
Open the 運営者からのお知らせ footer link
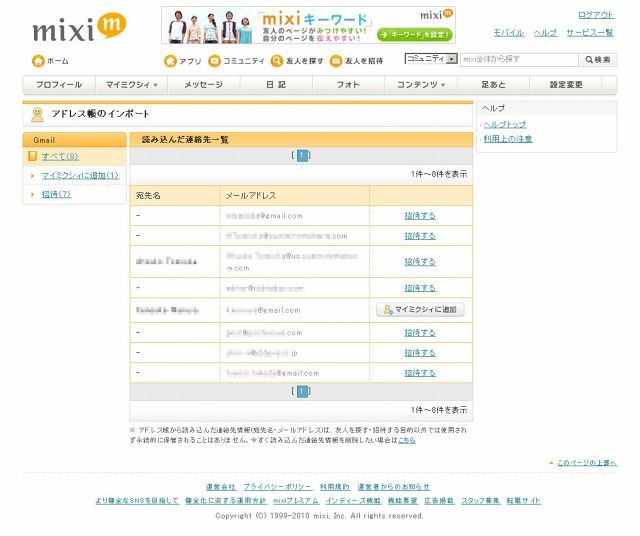pyautogui.click(x=394, y=487)
